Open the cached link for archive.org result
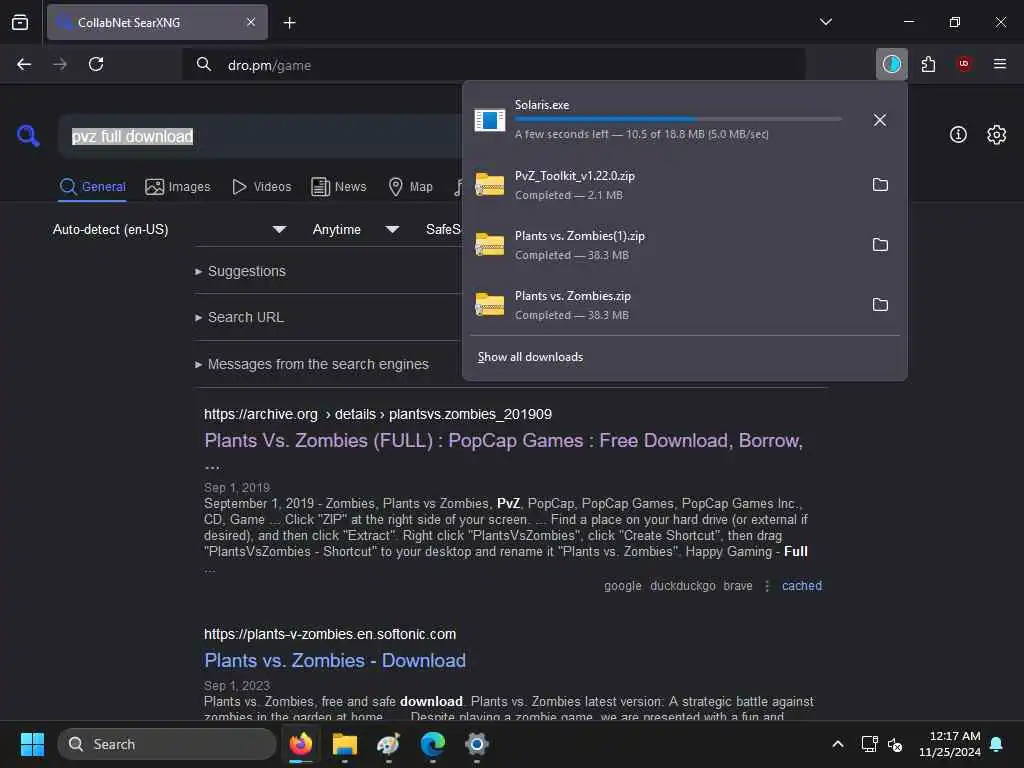Viewport: 1024px width, 768px height. coord(801,586)
